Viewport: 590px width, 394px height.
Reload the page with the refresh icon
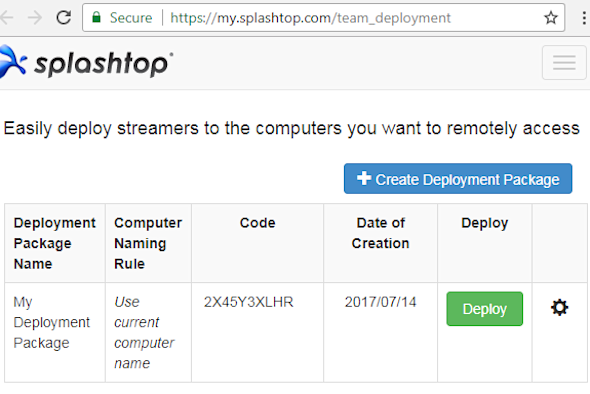point(64,18)
